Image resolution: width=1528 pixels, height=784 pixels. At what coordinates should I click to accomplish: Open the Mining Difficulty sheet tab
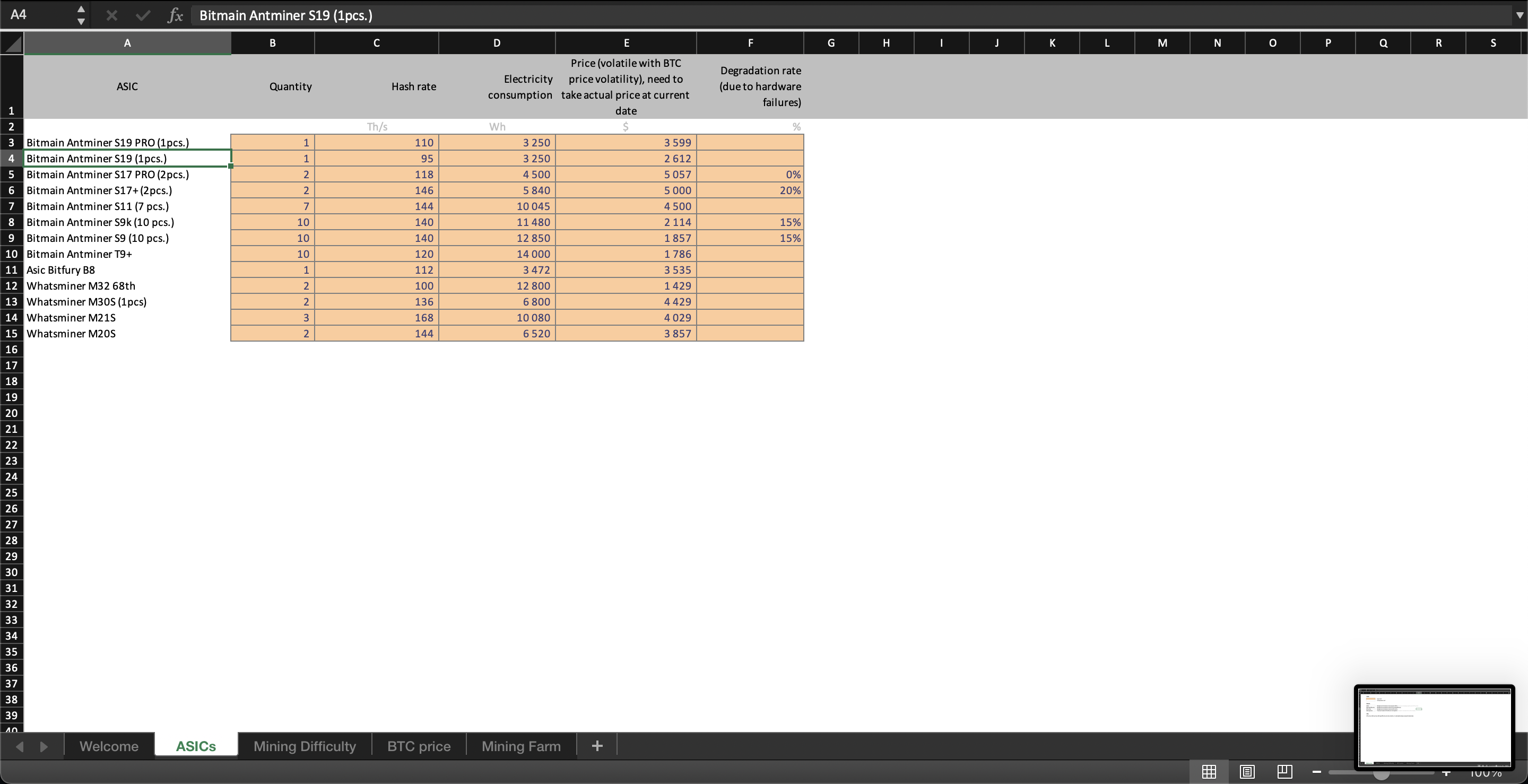coord(305,746)
